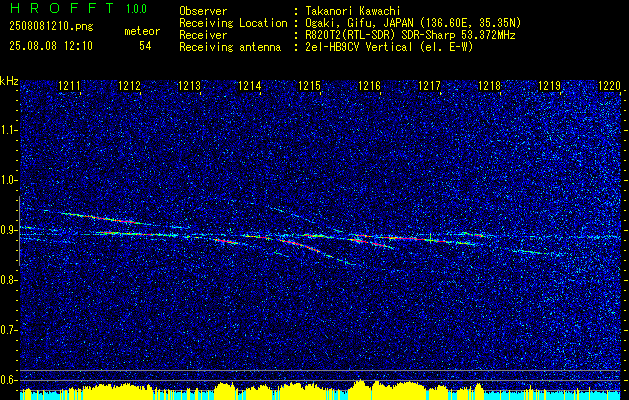This screenshot has height=400, width=629.
Task: Click the 1213 time marker
Action: [x=189, y=86]
